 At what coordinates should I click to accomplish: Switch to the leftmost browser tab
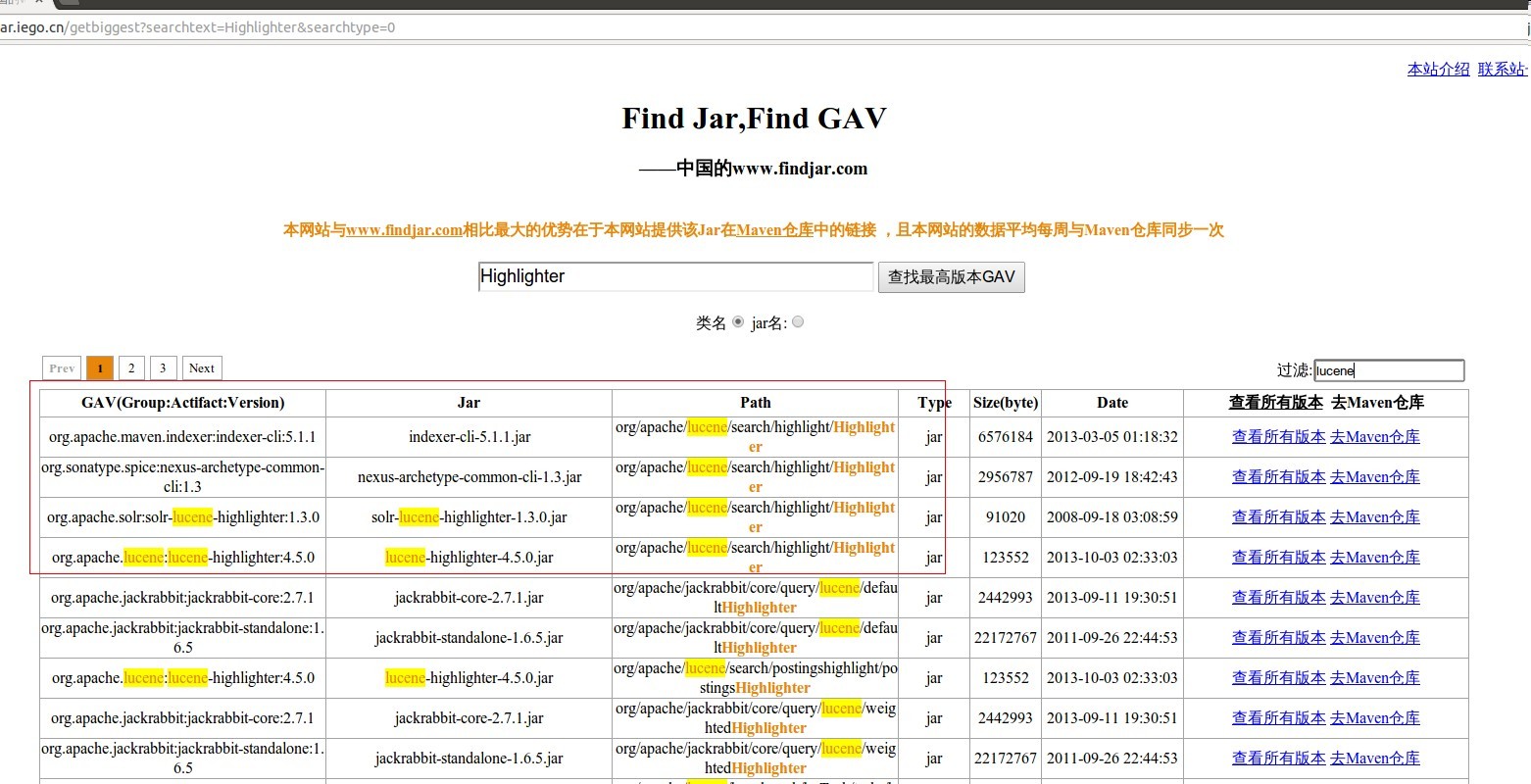click(18, 4)
